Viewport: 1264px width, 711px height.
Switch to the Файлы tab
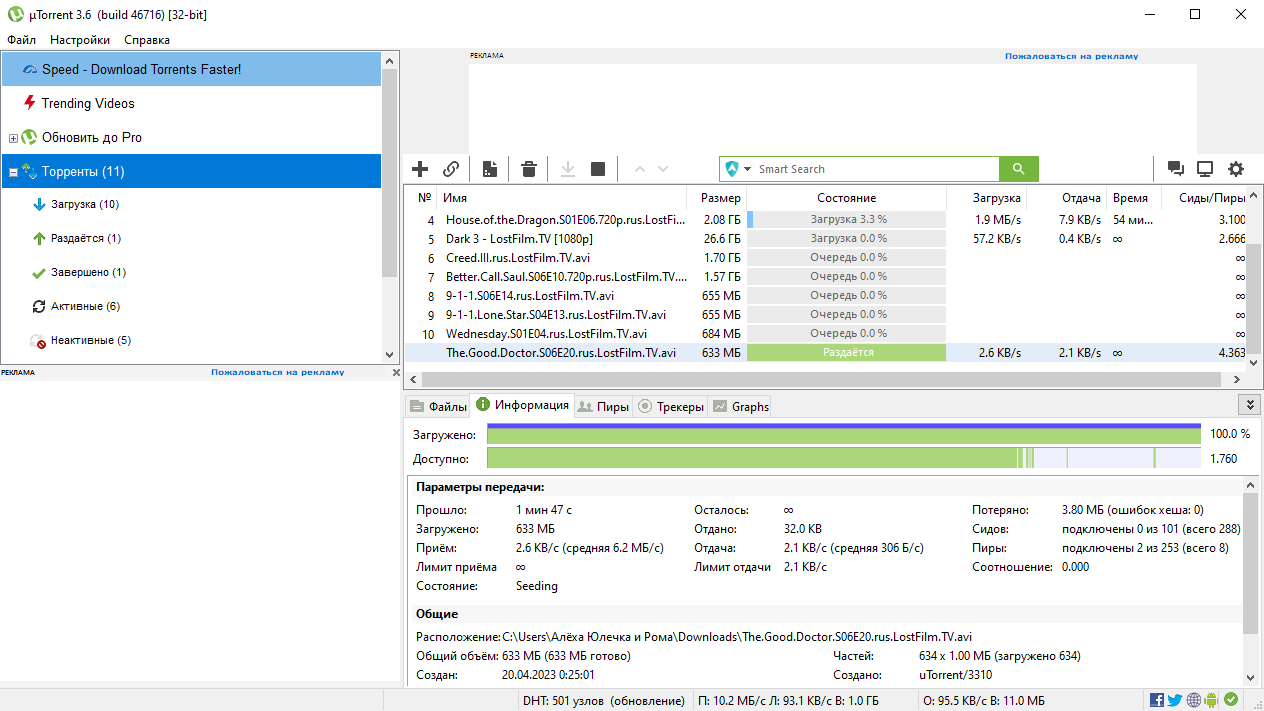[x=438, y=406]
